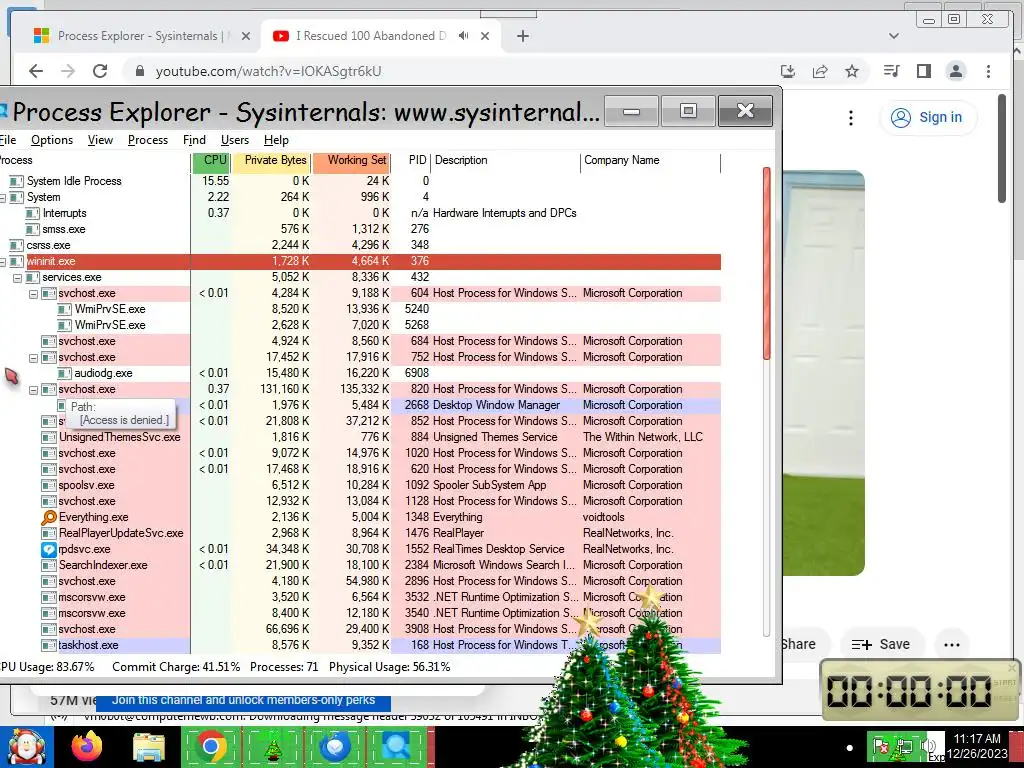1024x768 pixels.
Task: Open Chrome from the taskbar
Action: pos(210,747)
